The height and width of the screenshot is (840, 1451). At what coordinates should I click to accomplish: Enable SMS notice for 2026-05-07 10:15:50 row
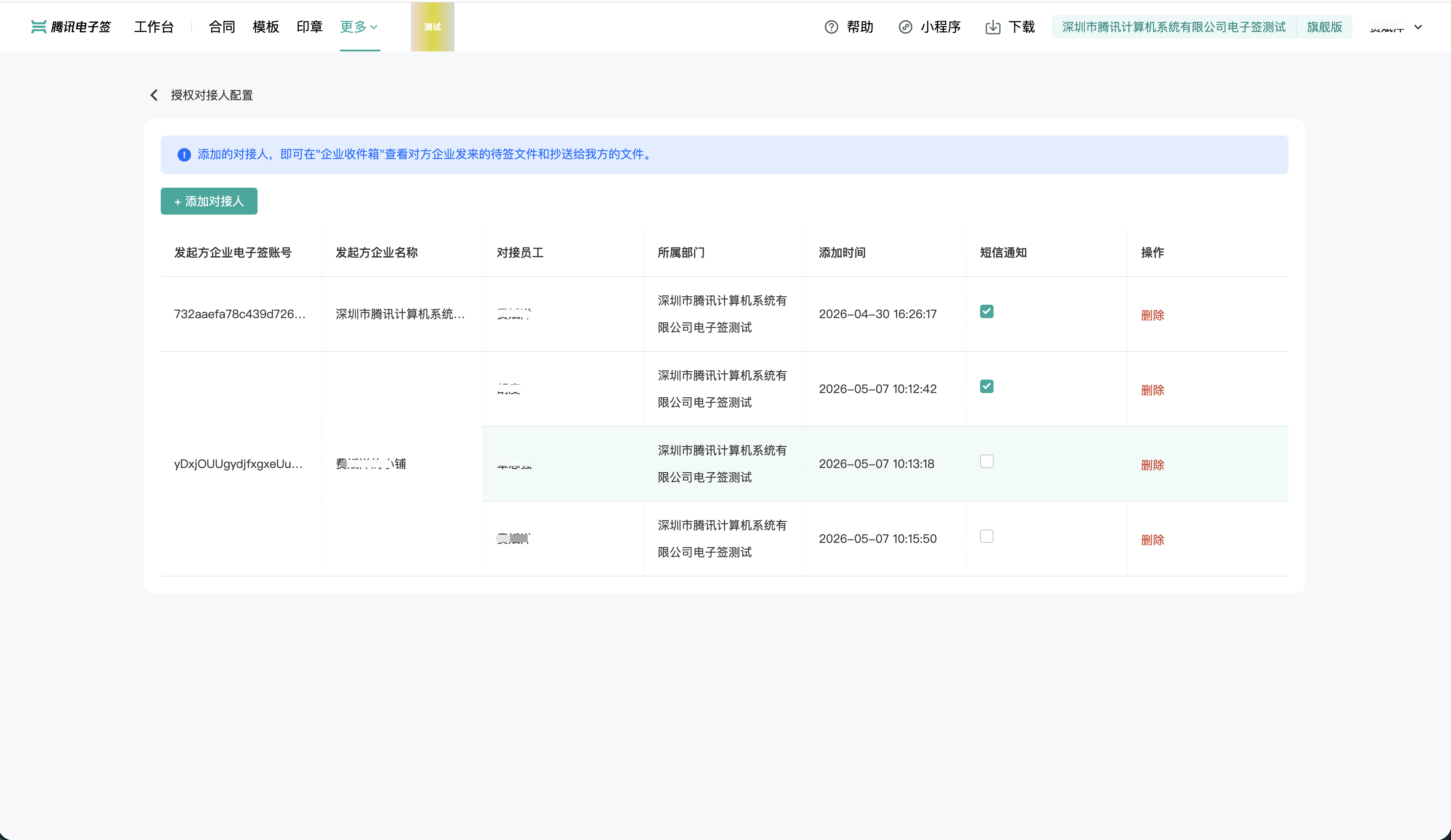[x=986, y=536]
